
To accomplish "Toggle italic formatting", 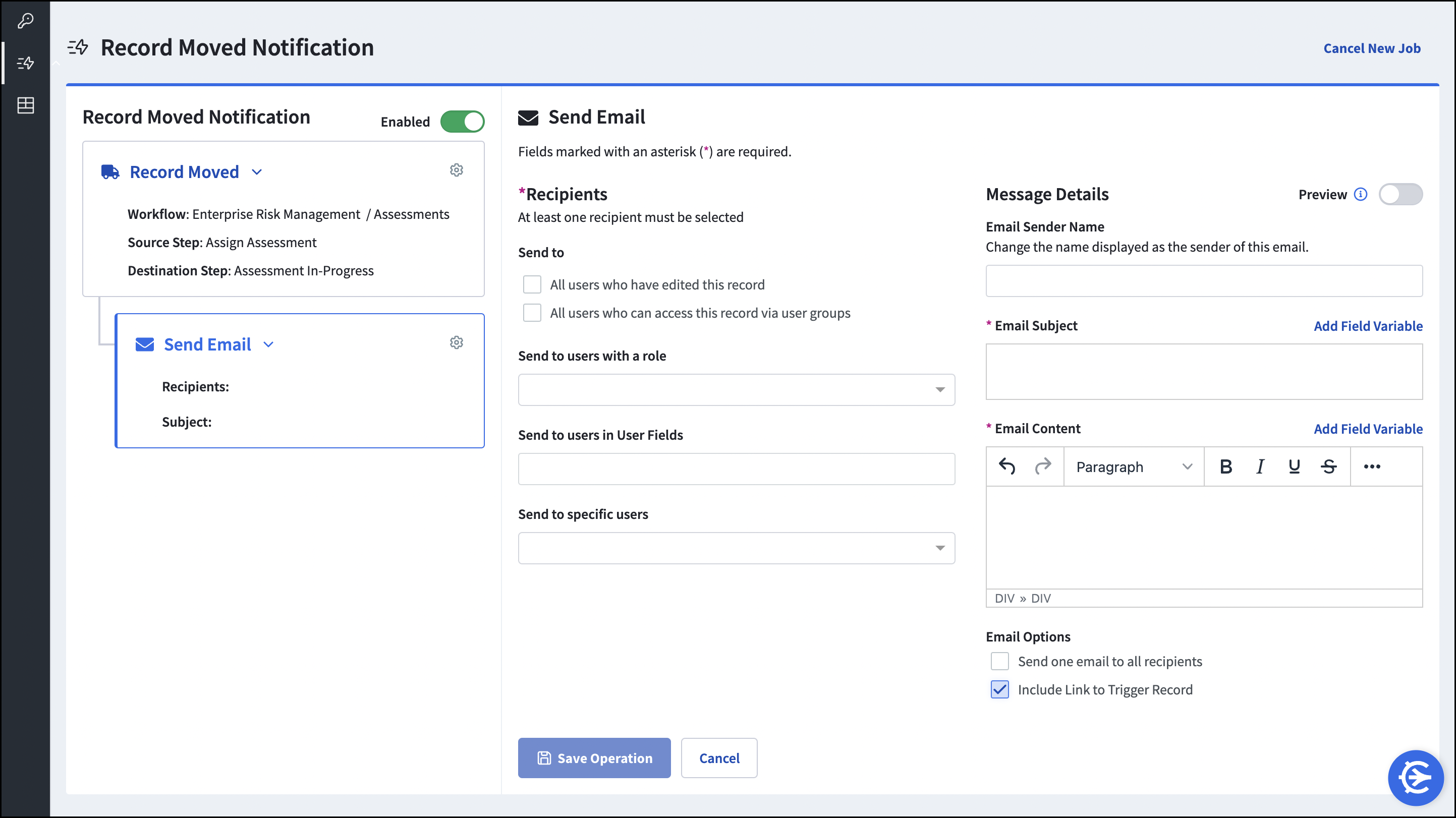I will 1260,466.
